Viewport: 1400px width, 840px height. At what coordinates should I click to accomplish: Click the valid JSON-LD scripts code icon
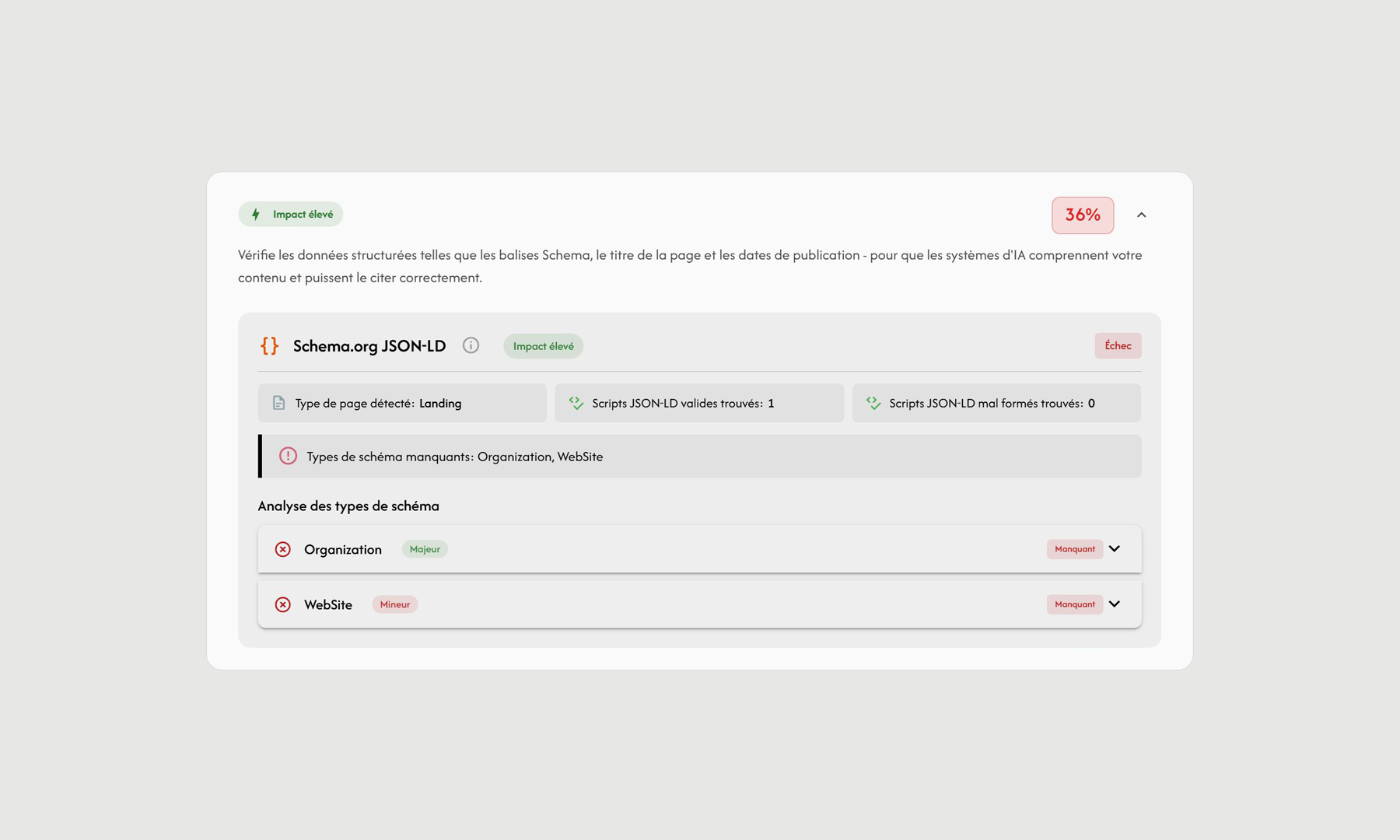pyautogui.click(x=576, y=403)
